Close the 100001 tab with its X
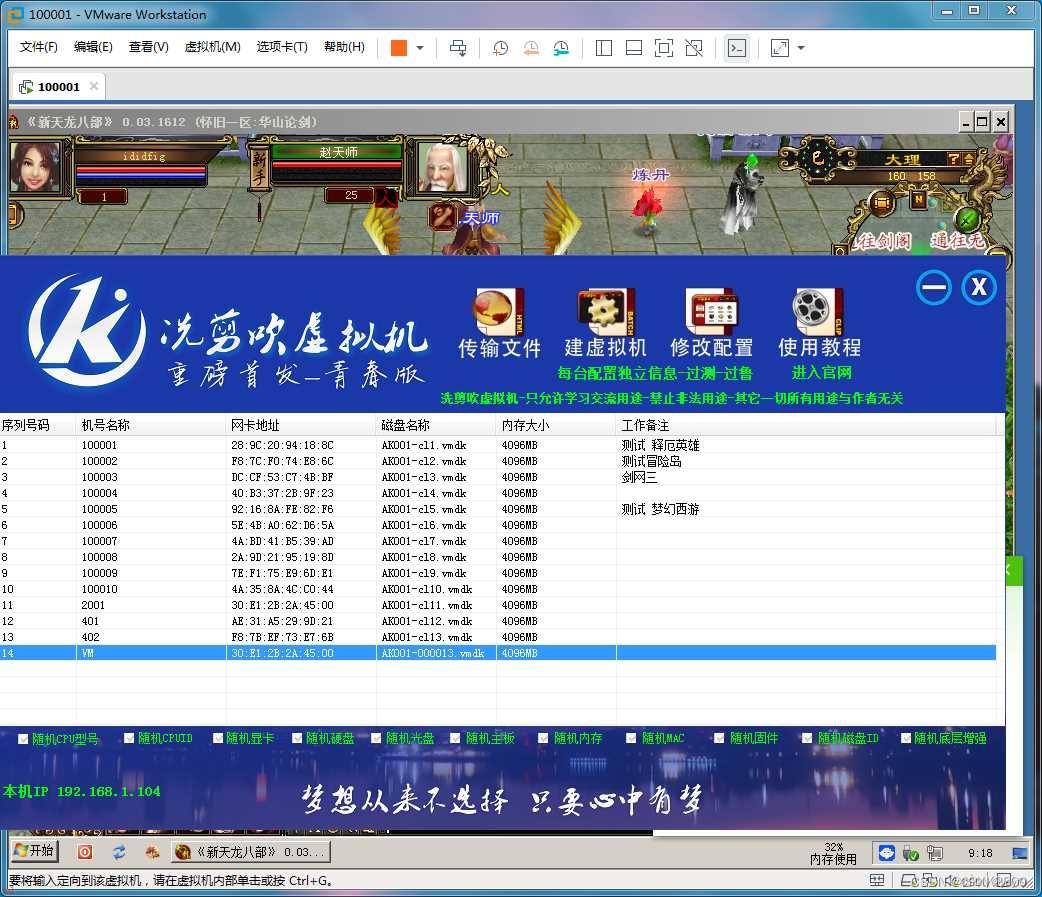 click(x=94, y=86)
